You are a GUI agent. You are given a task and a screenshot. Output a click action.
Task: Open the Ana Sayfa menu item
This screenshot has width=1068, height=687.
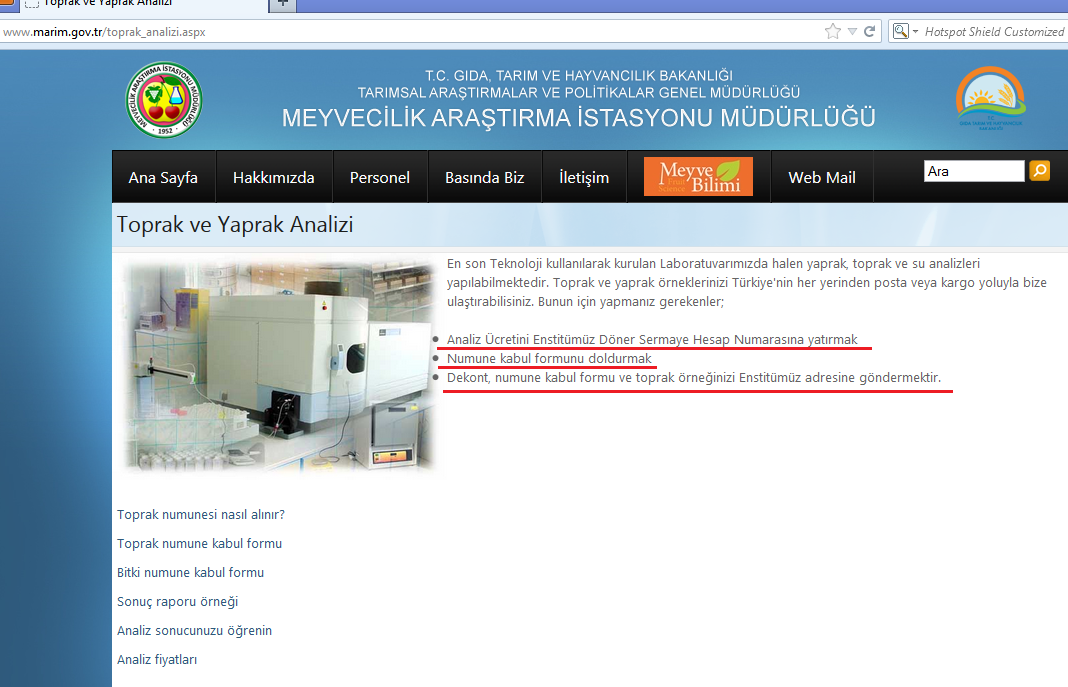pyautogui.click(x=163, y=176)
